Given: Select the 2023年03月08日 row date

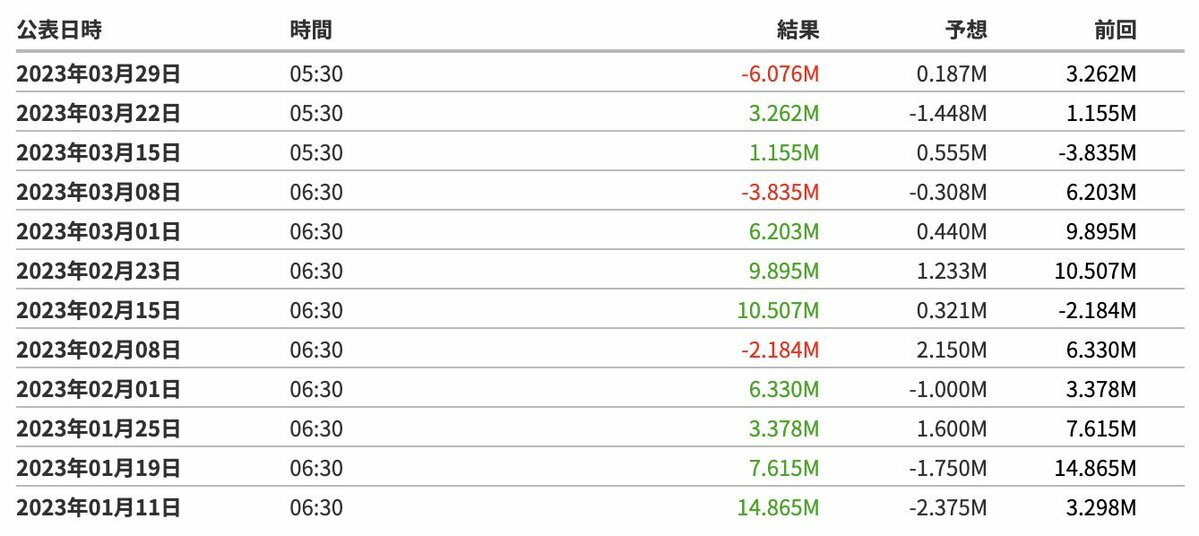Looking at the screenshot, I should click(x=98, y=192).
